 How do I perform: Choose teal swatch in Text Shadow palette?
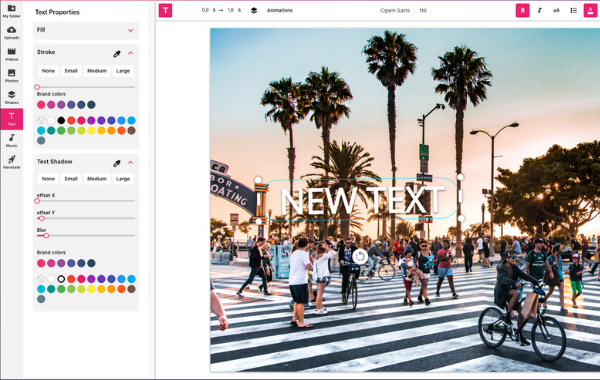[51, 289]
